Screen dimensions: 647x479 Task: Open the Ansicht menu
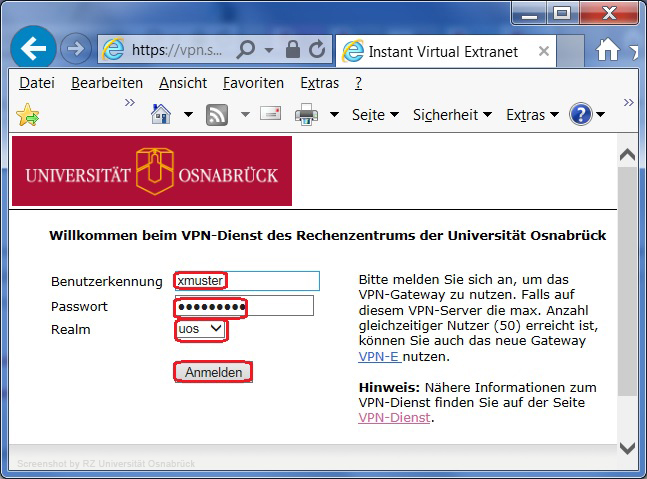tap(183, 83)
